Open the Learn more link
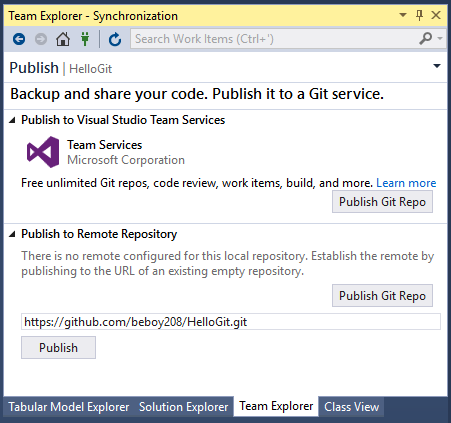This screenshot has width=451, height=423. (x=406, y=183)
